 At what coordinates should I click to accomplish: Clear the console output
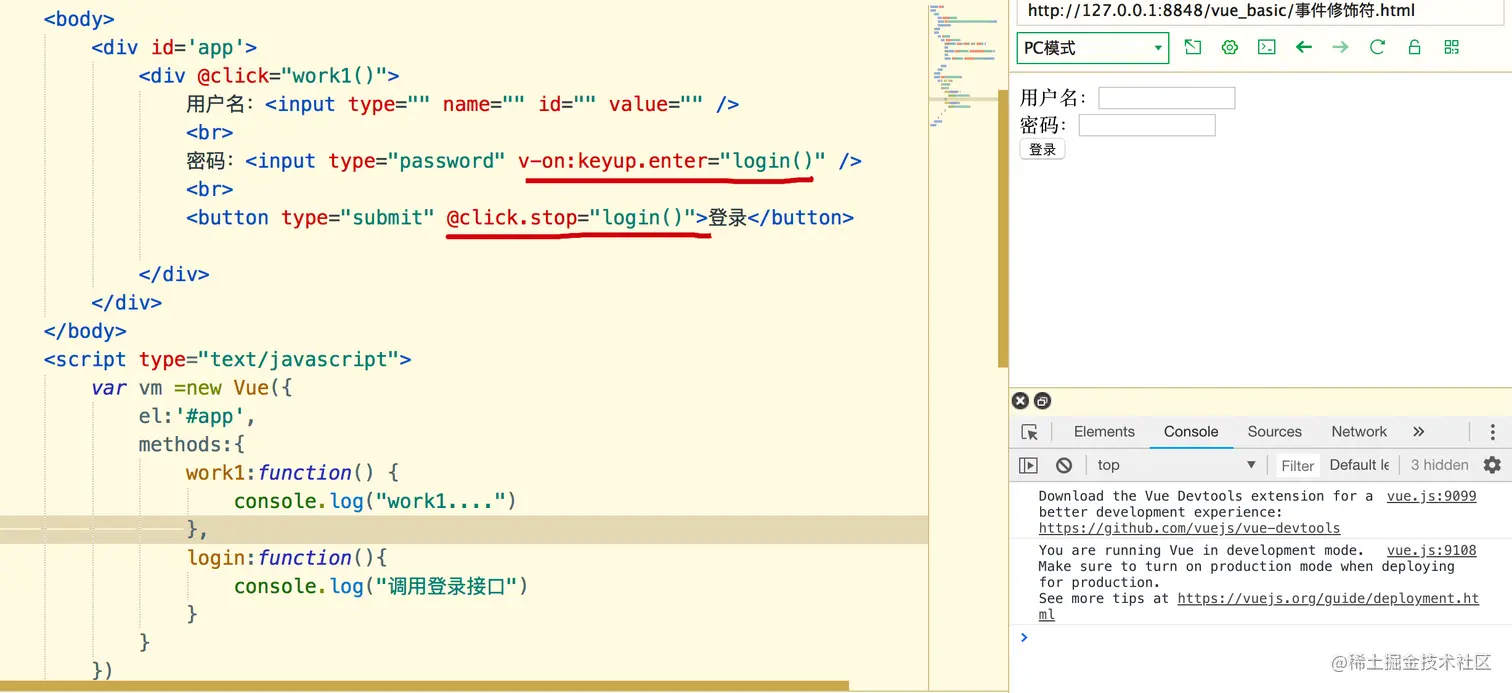click(x=1064, y=465)
